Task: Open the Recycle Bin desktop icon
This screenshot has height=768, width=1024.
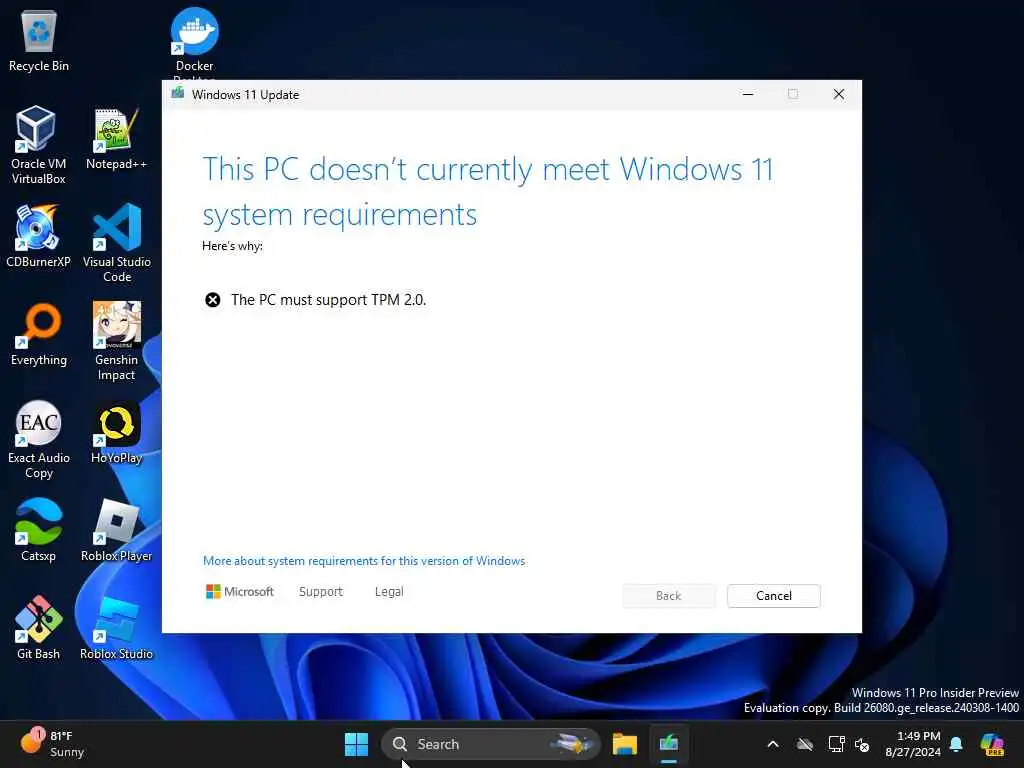Action: 39,40
